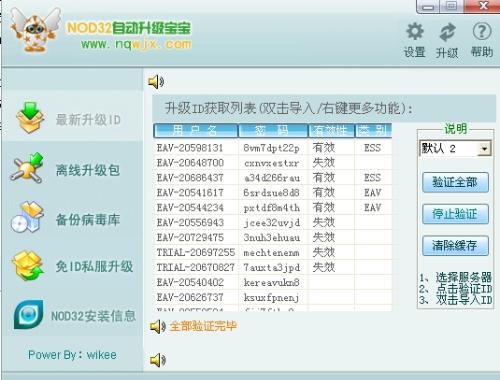Viewport: 500px width, 380px height.
Task: Expand the 默认 2 server dropdown
Action: pos(484,148)
